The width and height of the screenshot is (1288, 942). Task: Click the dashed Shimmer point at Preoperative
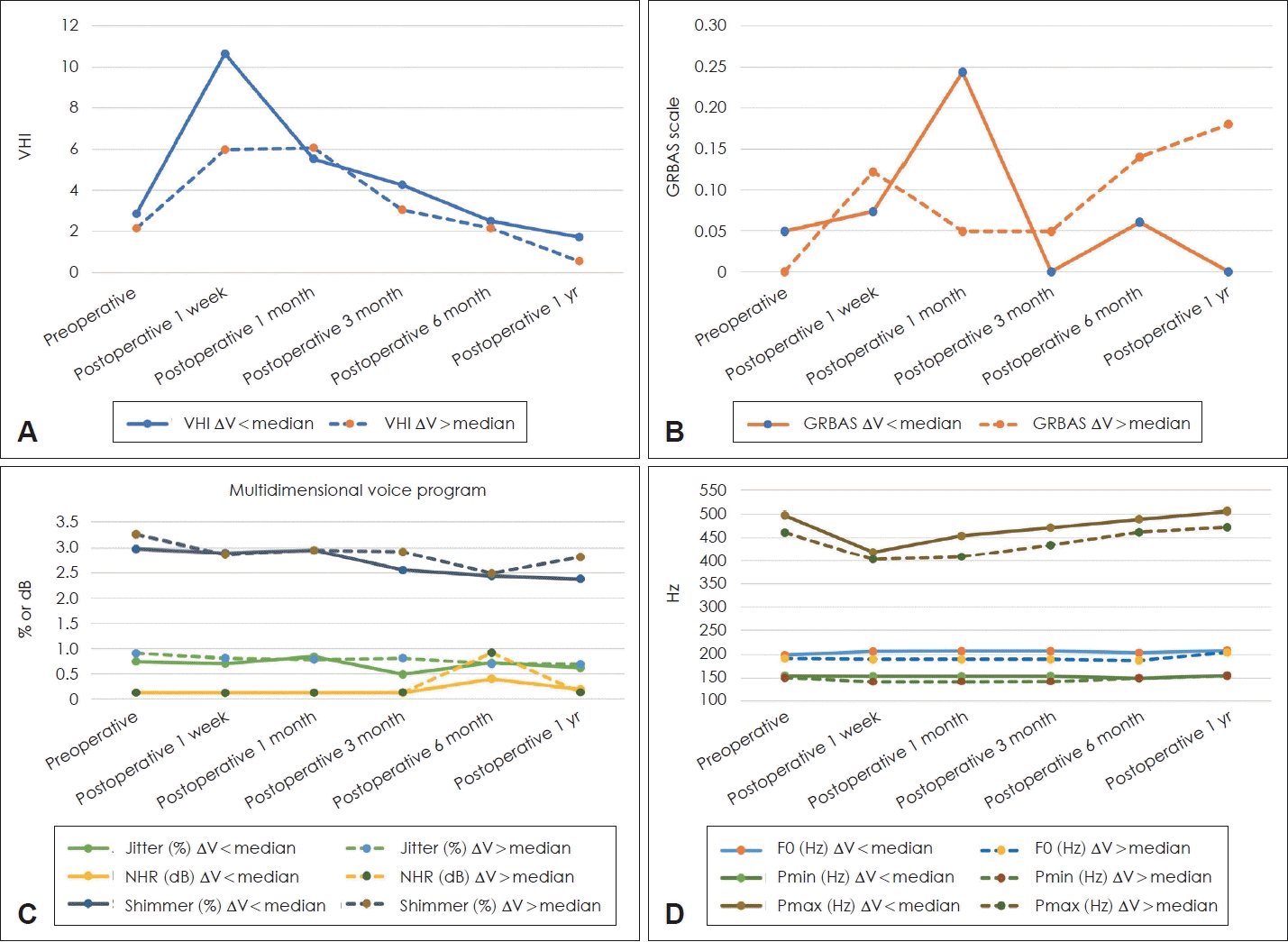tap(136, 535)
